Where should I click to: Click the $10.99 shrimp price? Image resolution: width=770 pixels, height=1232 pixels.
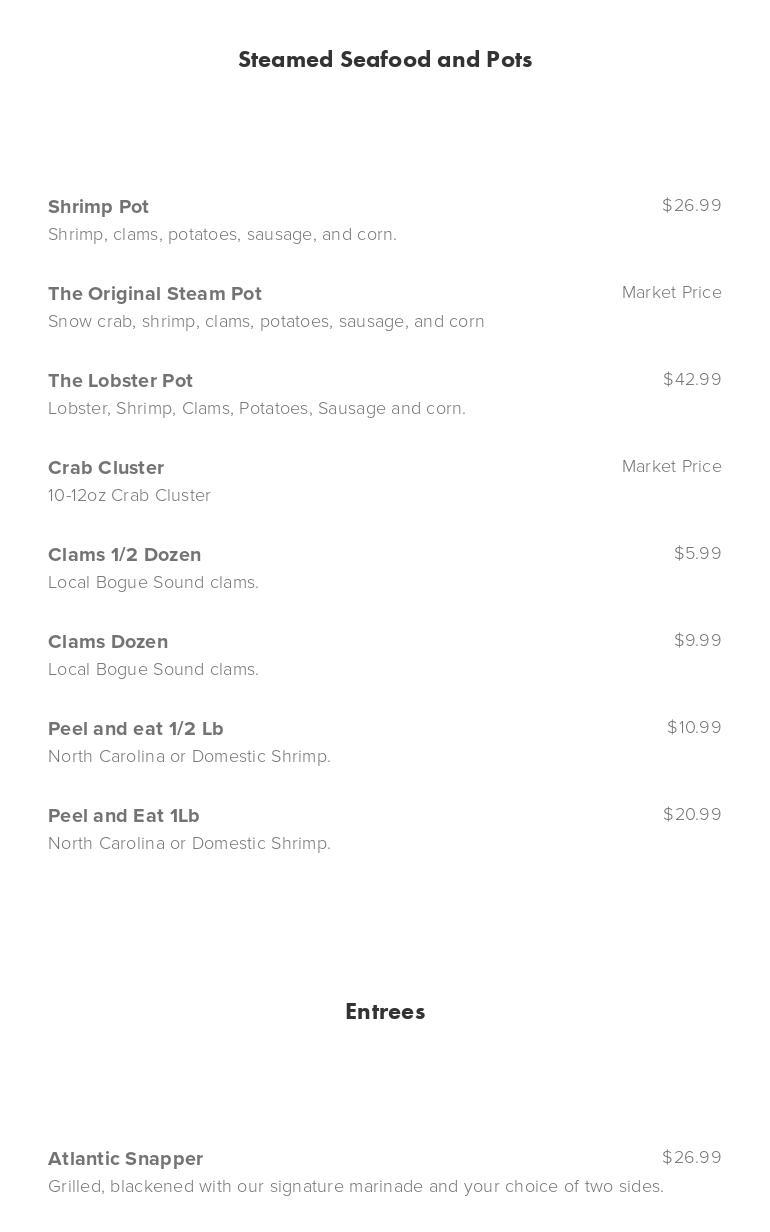[x=694, y=728]
